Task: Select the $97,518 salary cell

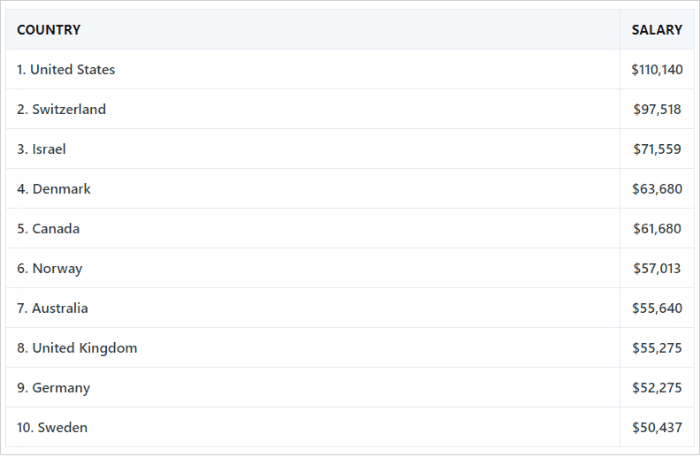Action: pyautogui.click(x=657, y=109)
